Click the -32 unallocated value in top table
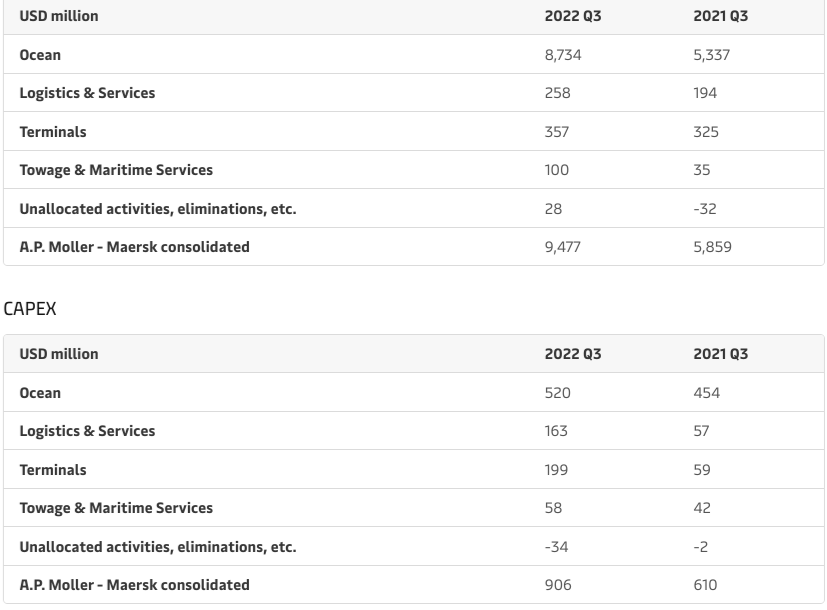The image size is (827, 610). pos(705,209)
